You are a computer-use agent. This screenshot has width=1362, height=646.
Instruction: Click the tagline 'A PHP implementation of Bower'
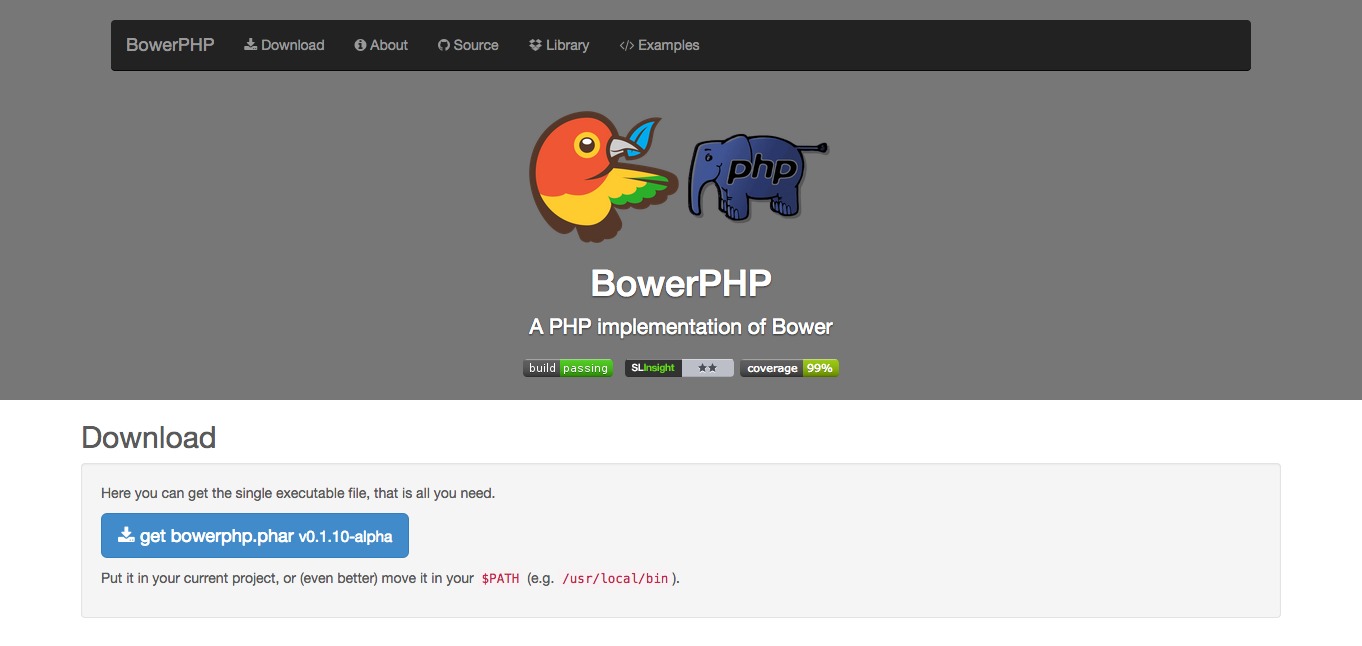[681, 327]
